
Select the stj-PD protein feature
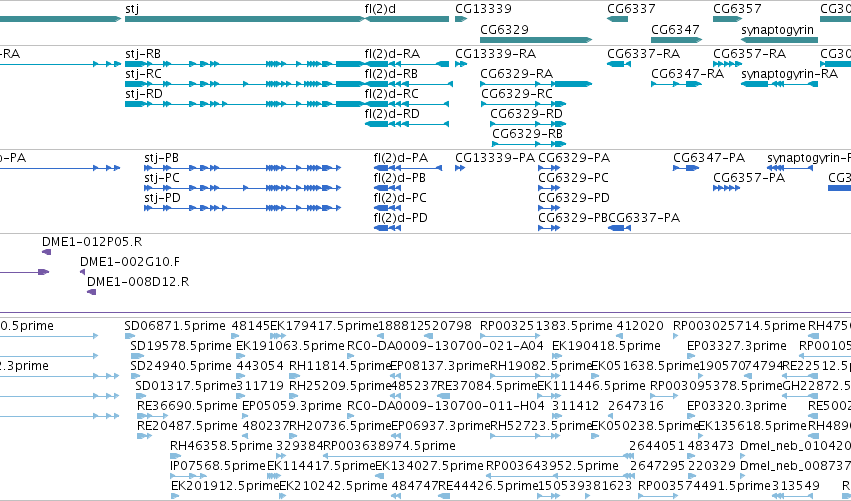tap(243, 208)
